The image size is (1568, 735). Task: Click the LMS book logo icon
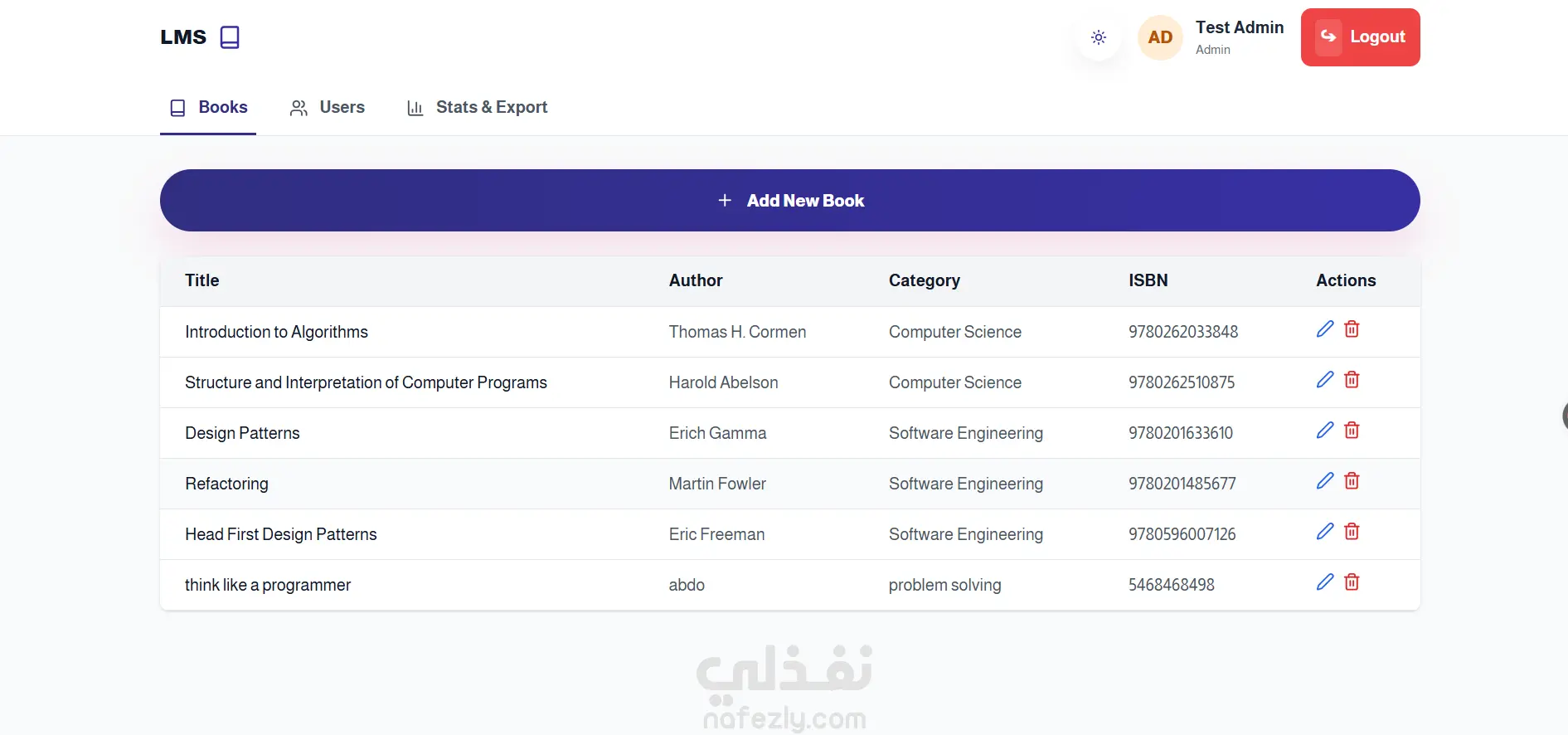click(230, 37)
